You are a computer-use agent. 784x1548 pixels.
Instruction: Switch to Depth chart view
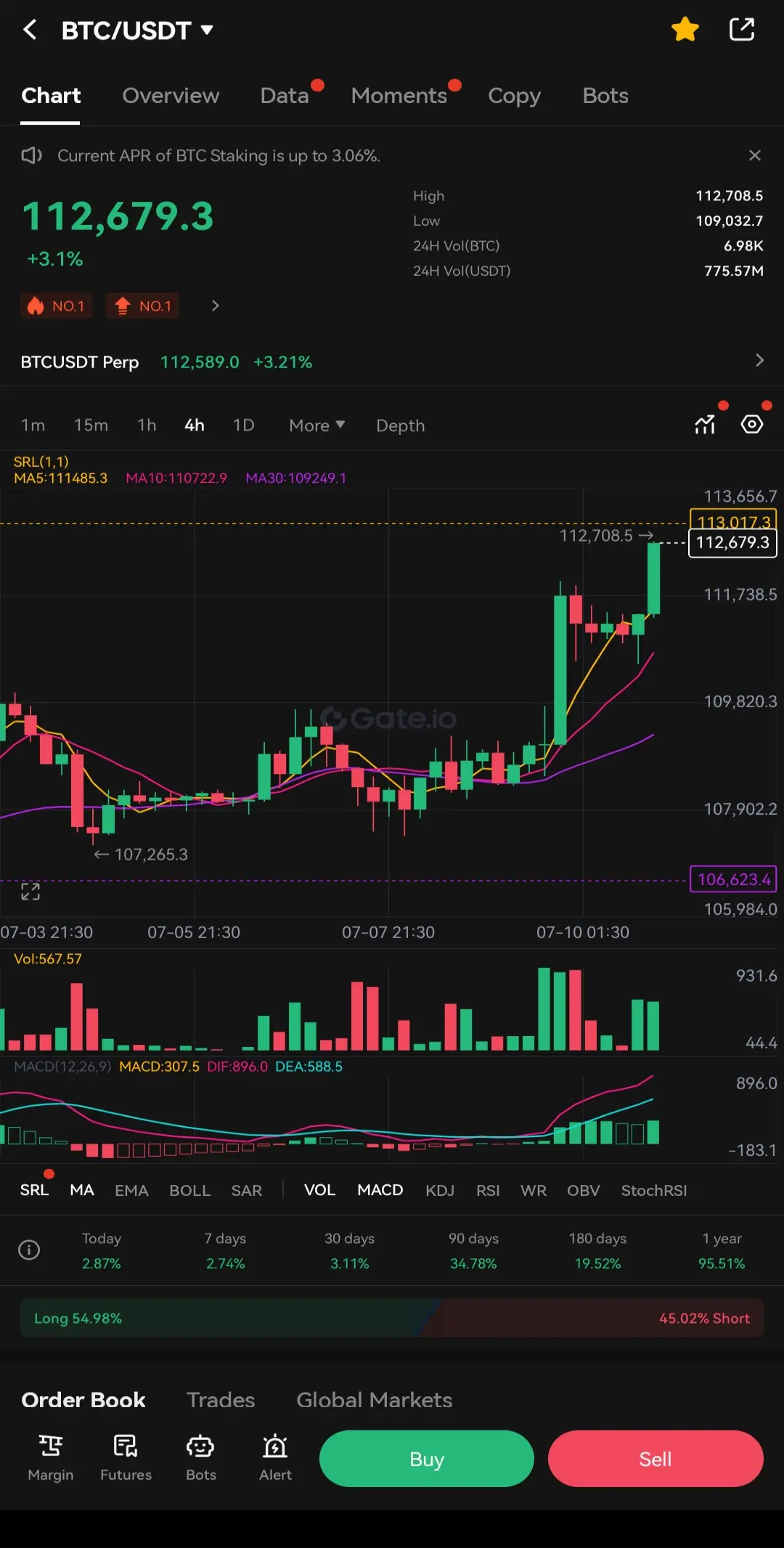pyautogui.click(x=400, y=425)
